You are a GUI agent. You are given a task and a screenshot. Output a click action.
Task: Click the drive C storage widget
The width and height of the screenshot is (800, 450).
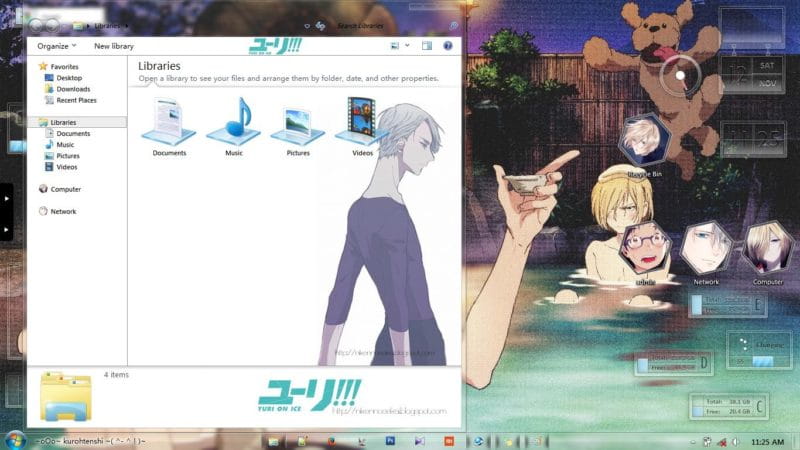click(729, 406)
